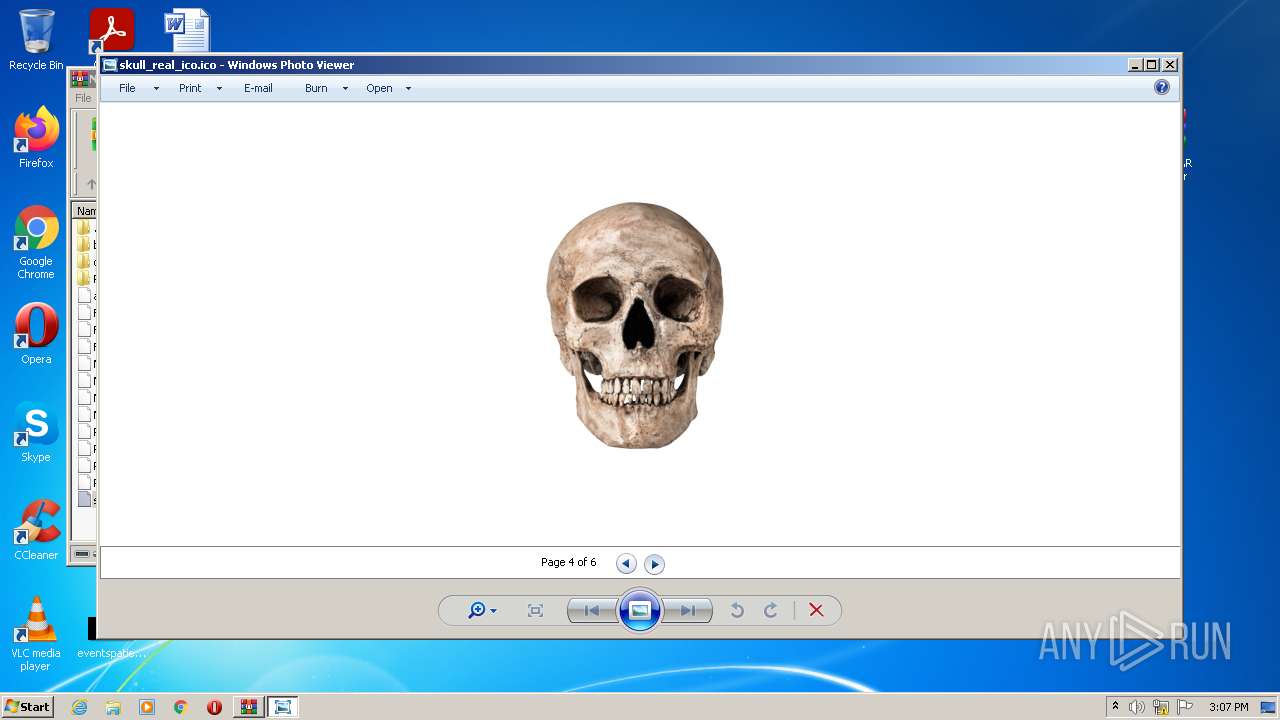Viewport: 1280px width, 720px height.
Task: Expand the zoom magnifier dropdown arrow
Action: (493, 611)
